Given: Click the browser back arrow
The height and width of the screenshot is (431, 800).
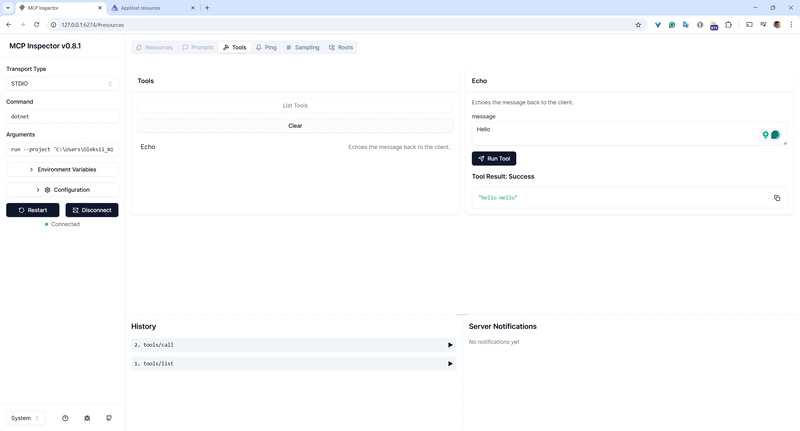Looking at the screenshot, I should [9, 24].
